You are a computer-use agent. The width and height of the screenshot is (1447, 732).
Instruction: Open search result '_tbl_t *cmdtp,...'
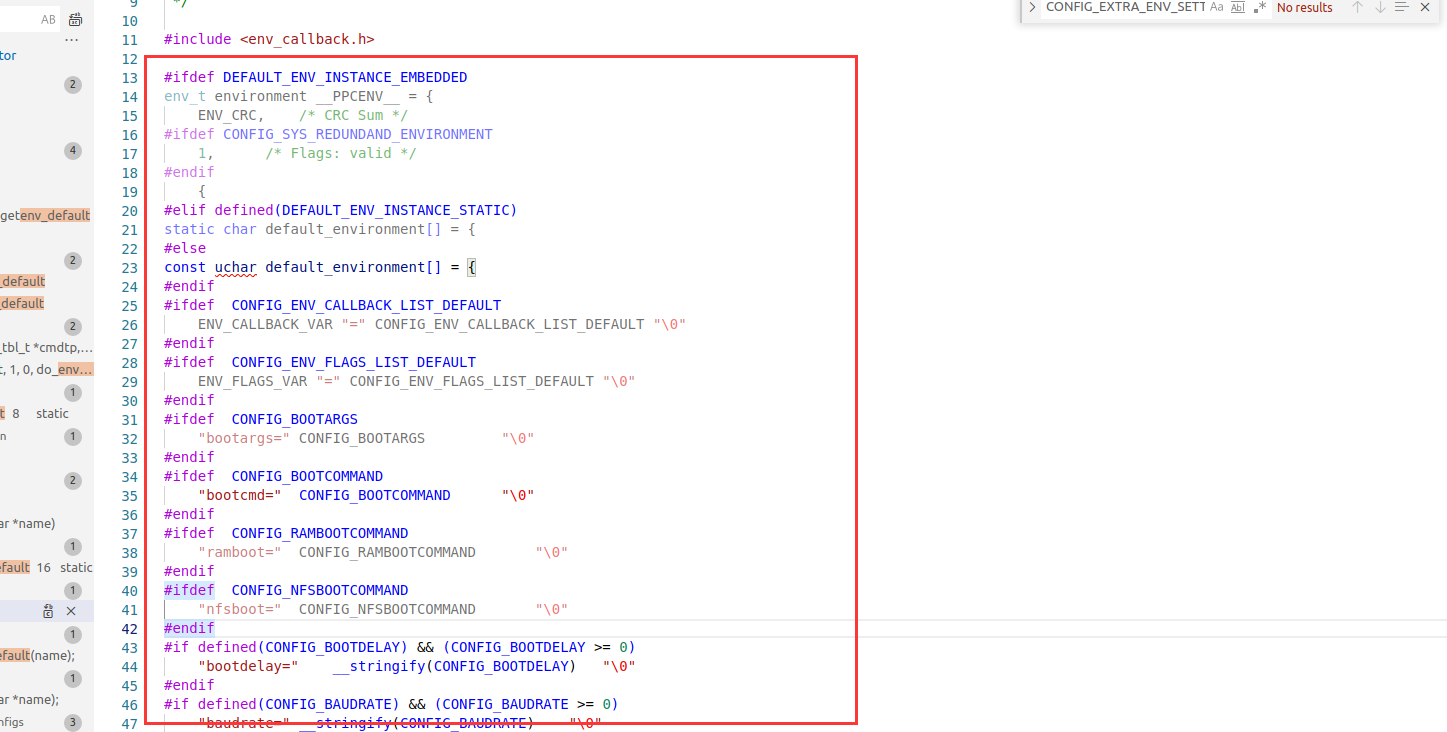click(x=46, y=347)
